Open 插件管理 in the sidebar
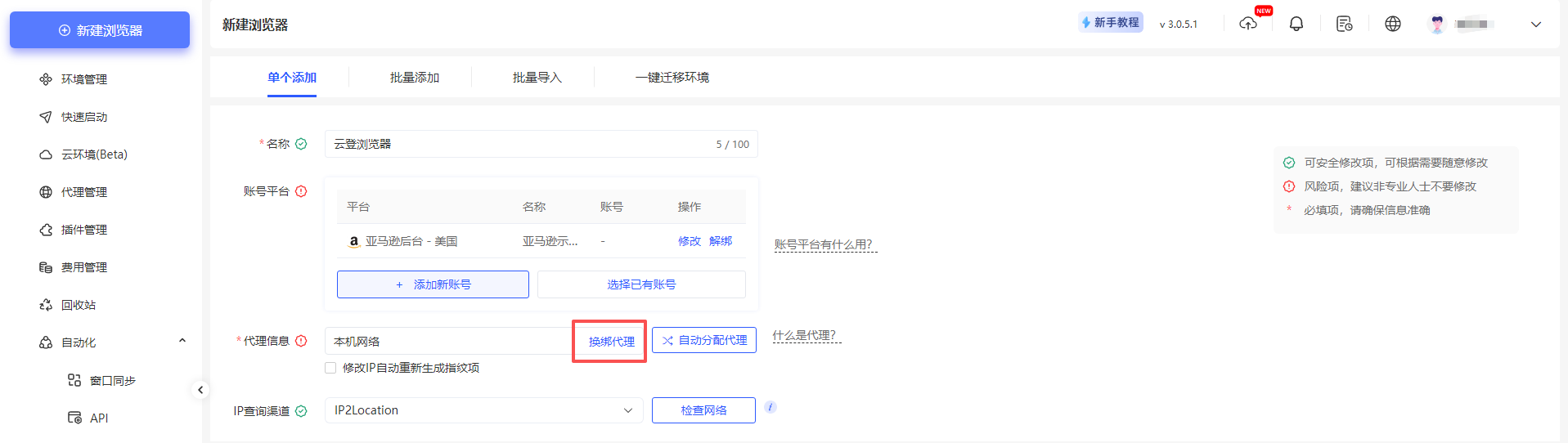This screenshot has width=1568, height=443. pyautogui.click(x=83, y=230)
